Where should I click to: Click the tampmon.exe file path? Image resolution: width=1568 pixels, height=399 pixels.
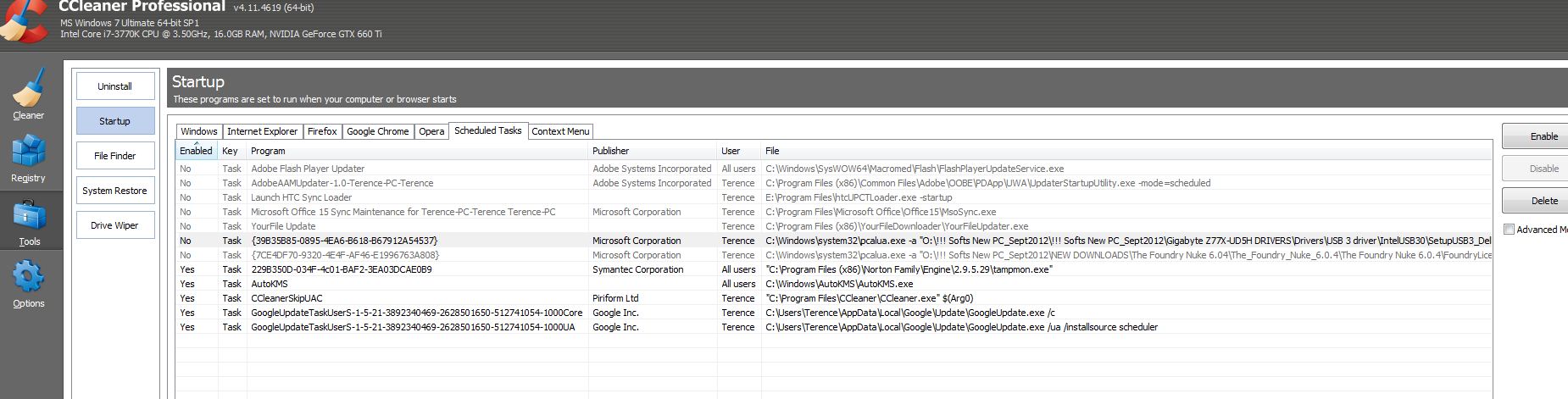909,269
